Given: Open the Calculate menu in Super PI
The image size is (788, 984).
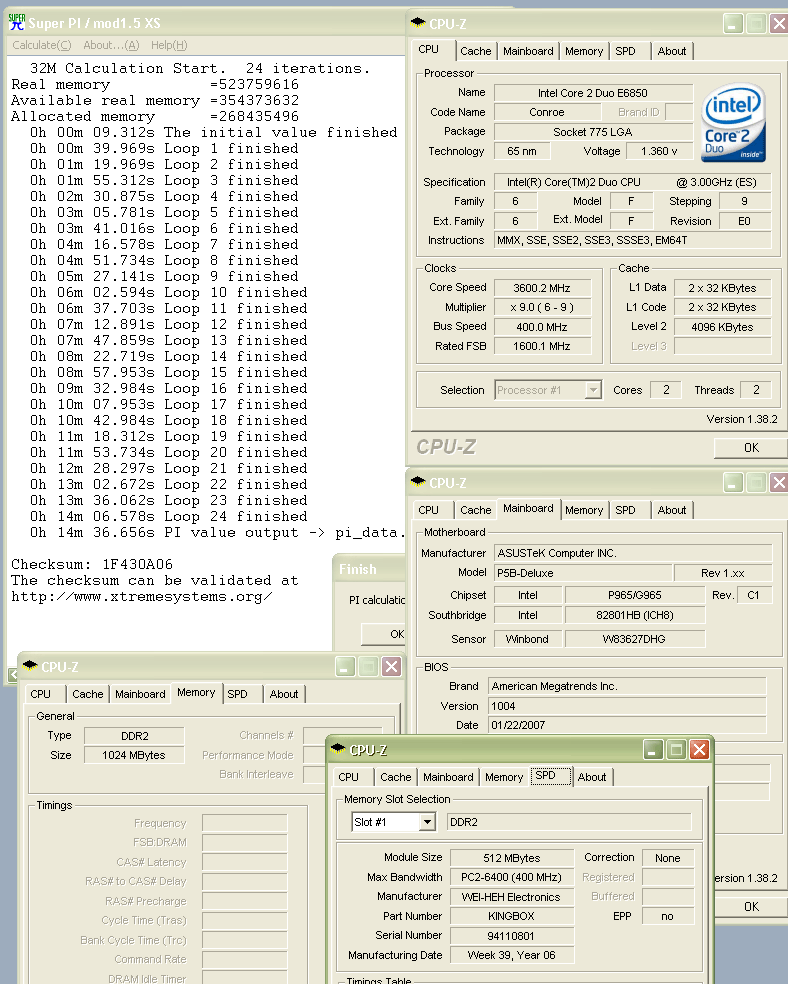Looking at the screenshot, I should click(41, 45).
